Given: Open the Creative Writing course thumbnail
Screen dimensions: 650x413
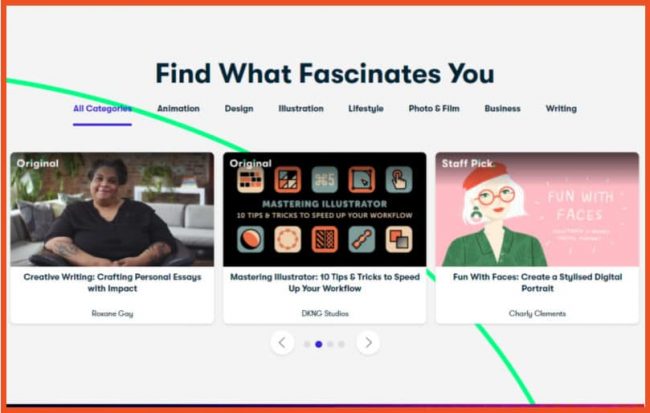Looking at the screenshot, I should pos(112,209).
